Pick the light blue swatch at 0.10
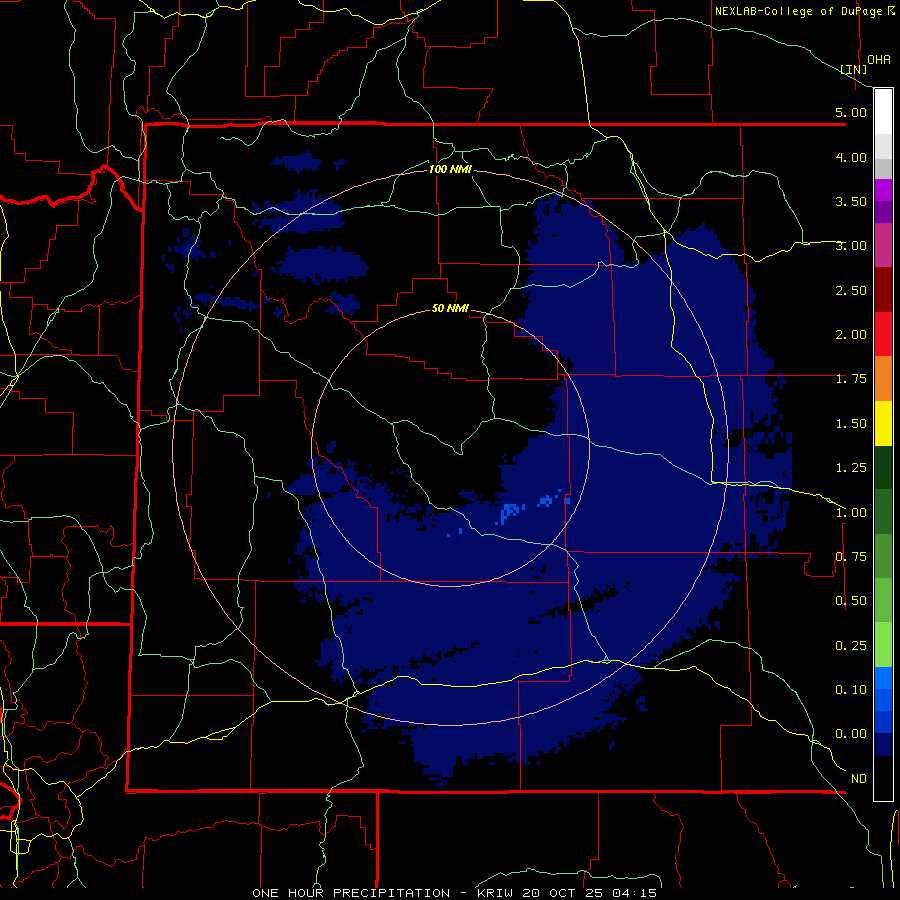The height and width of the screenshot is (900, 900). coord(883,678)
